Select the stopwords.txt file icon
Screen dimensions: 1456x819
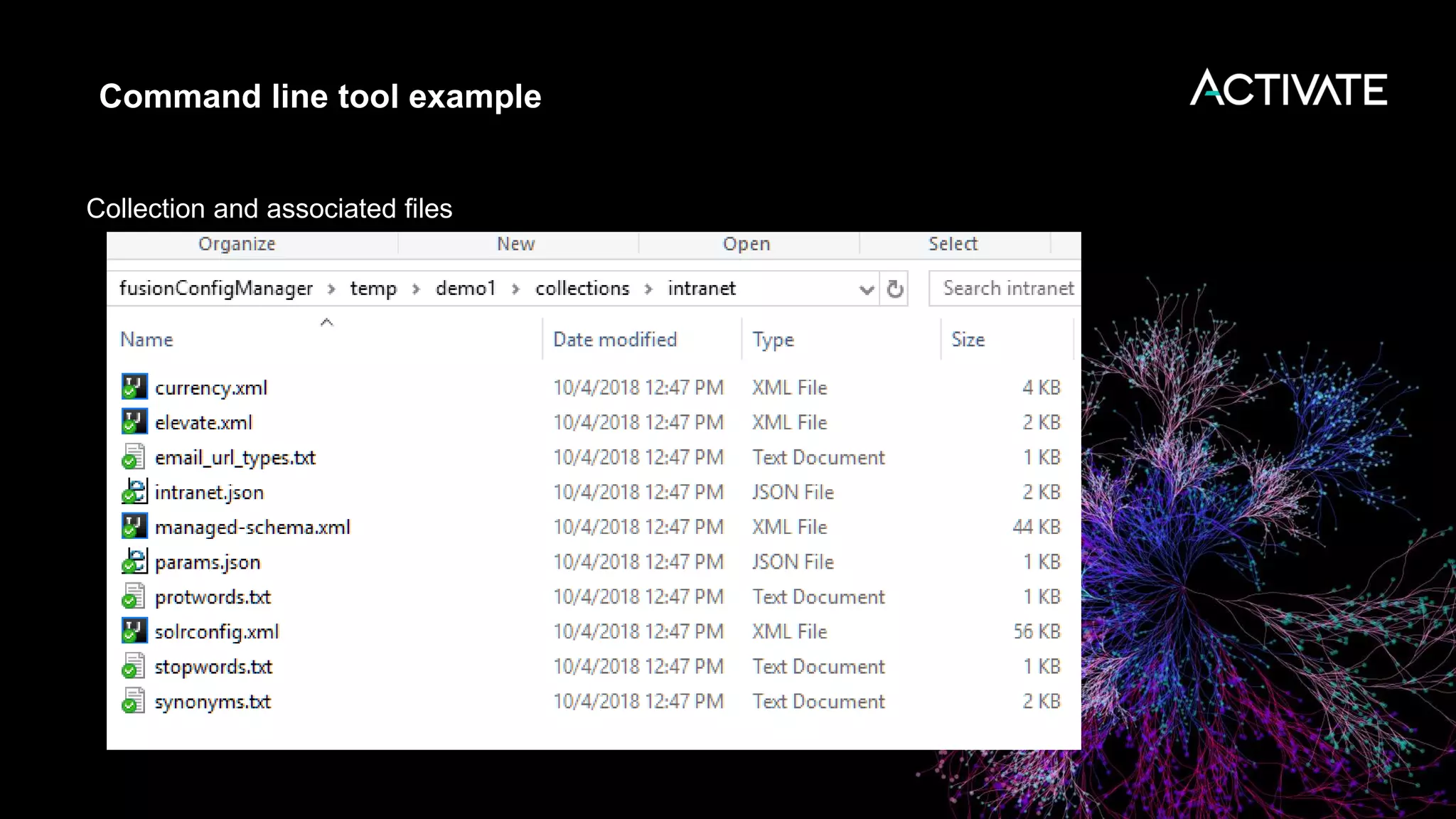(134, 665)
